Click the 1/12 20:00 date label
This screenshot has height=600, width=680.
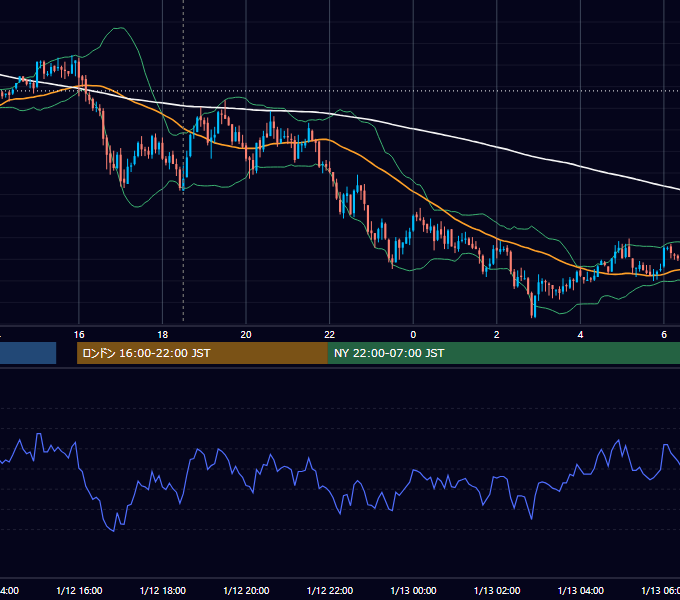point(246,590)
